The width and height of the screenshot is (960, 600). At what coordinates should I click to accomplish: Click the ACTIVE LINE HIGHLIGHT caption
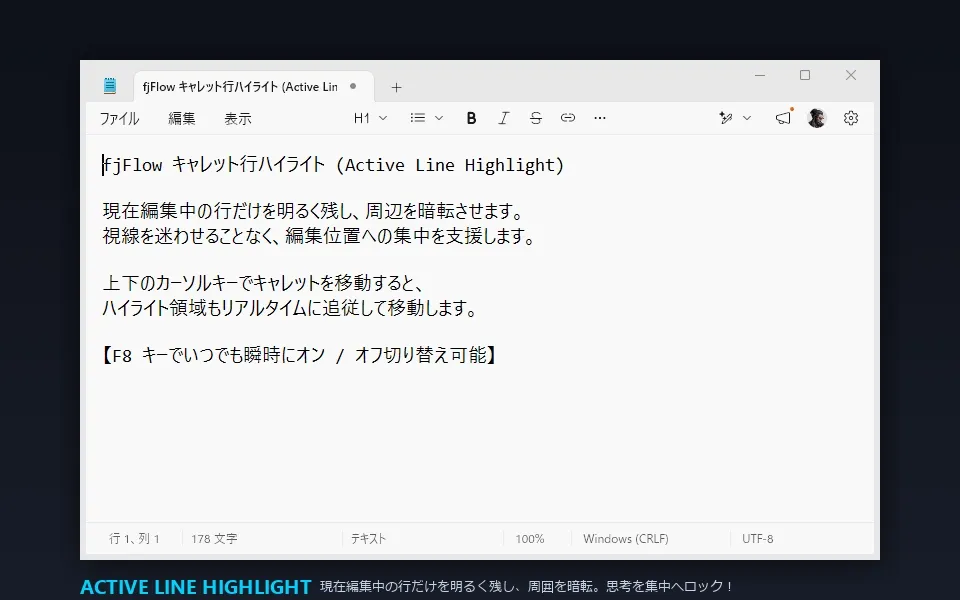tap(196, 587)
